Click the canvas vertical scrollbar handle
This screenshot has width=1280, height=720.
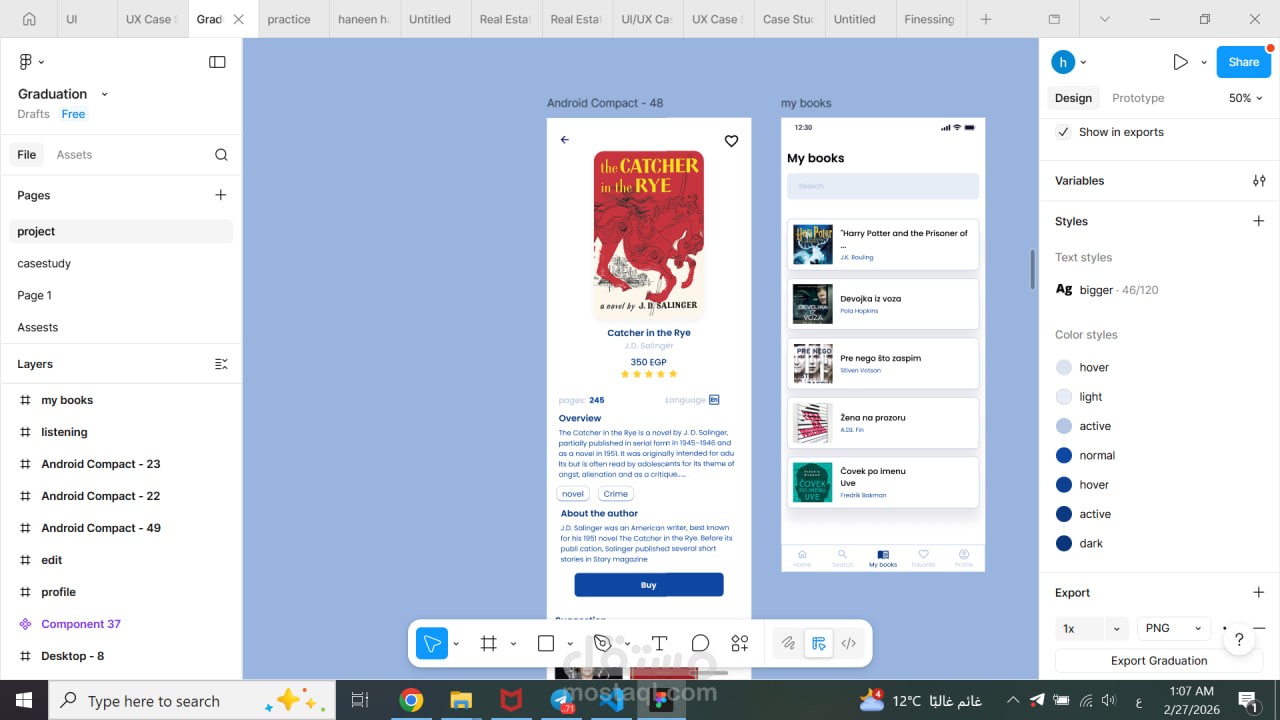tap(1033, 269)
